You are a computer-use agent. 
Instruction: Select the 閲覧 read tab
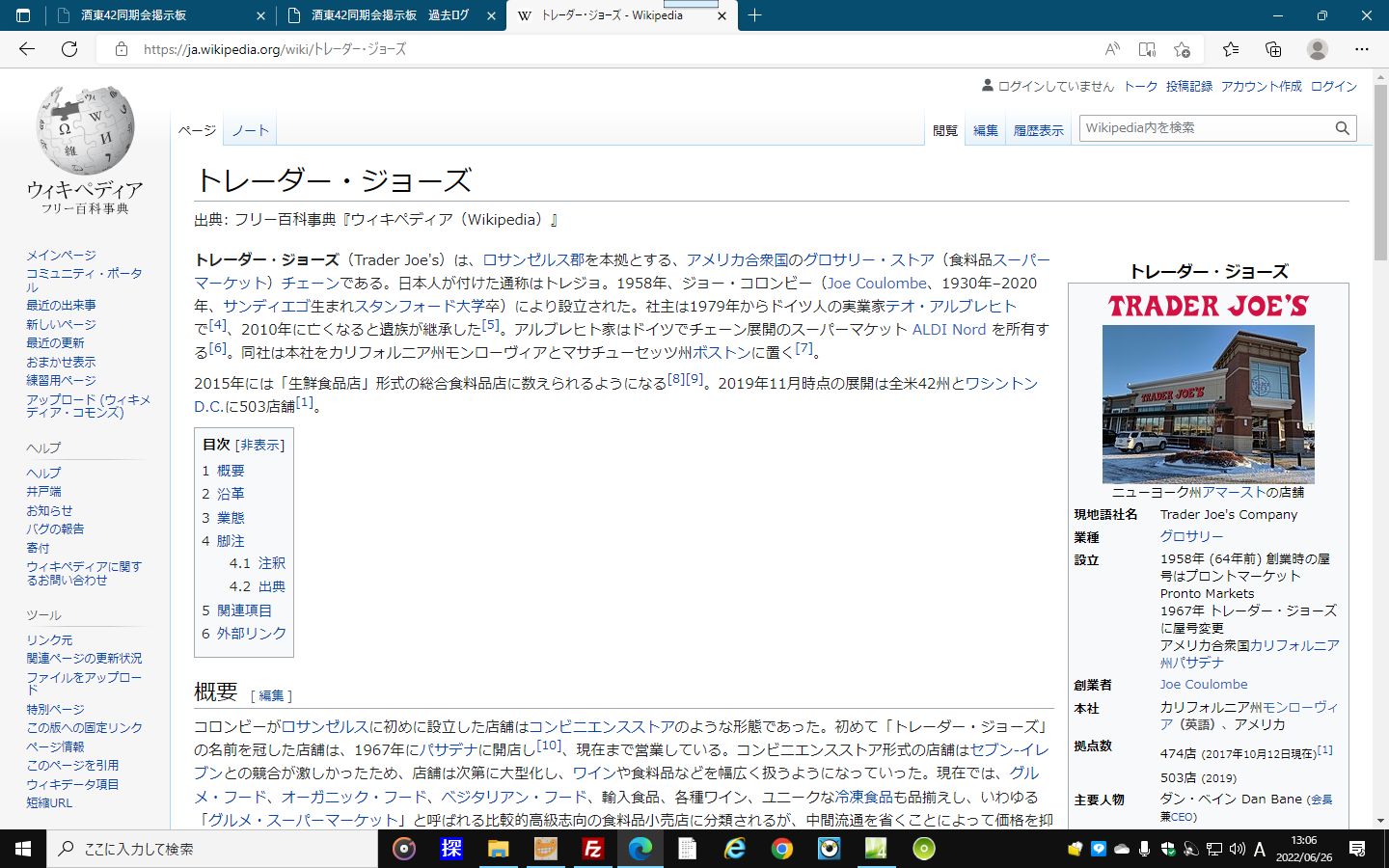(x=945, y=130)
